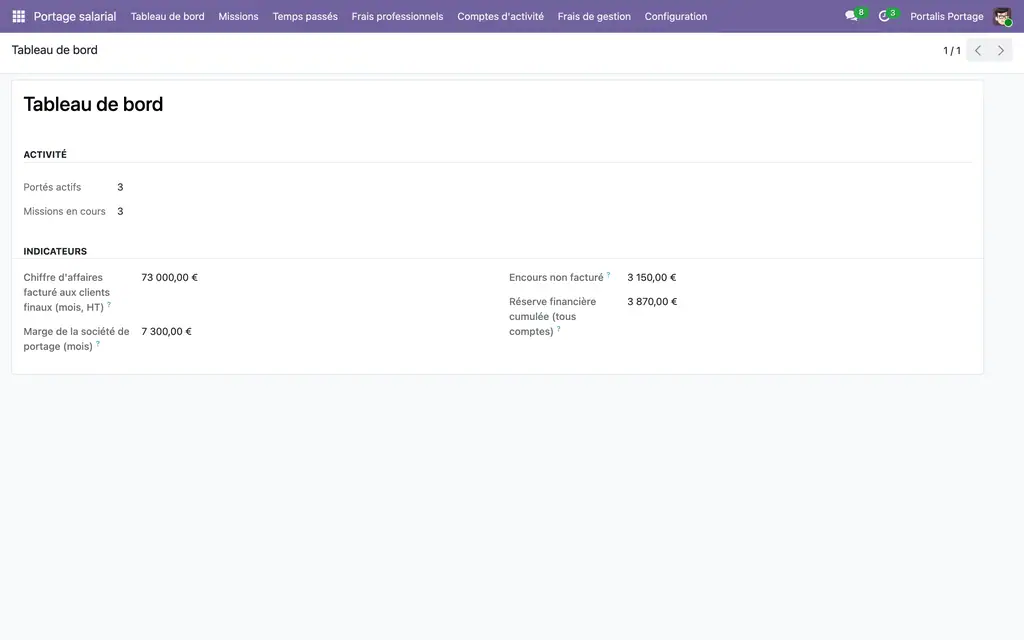Screen dimensions: 1024x640
Task: Click the Marge de la société de portage label
Action: (76, 339)
